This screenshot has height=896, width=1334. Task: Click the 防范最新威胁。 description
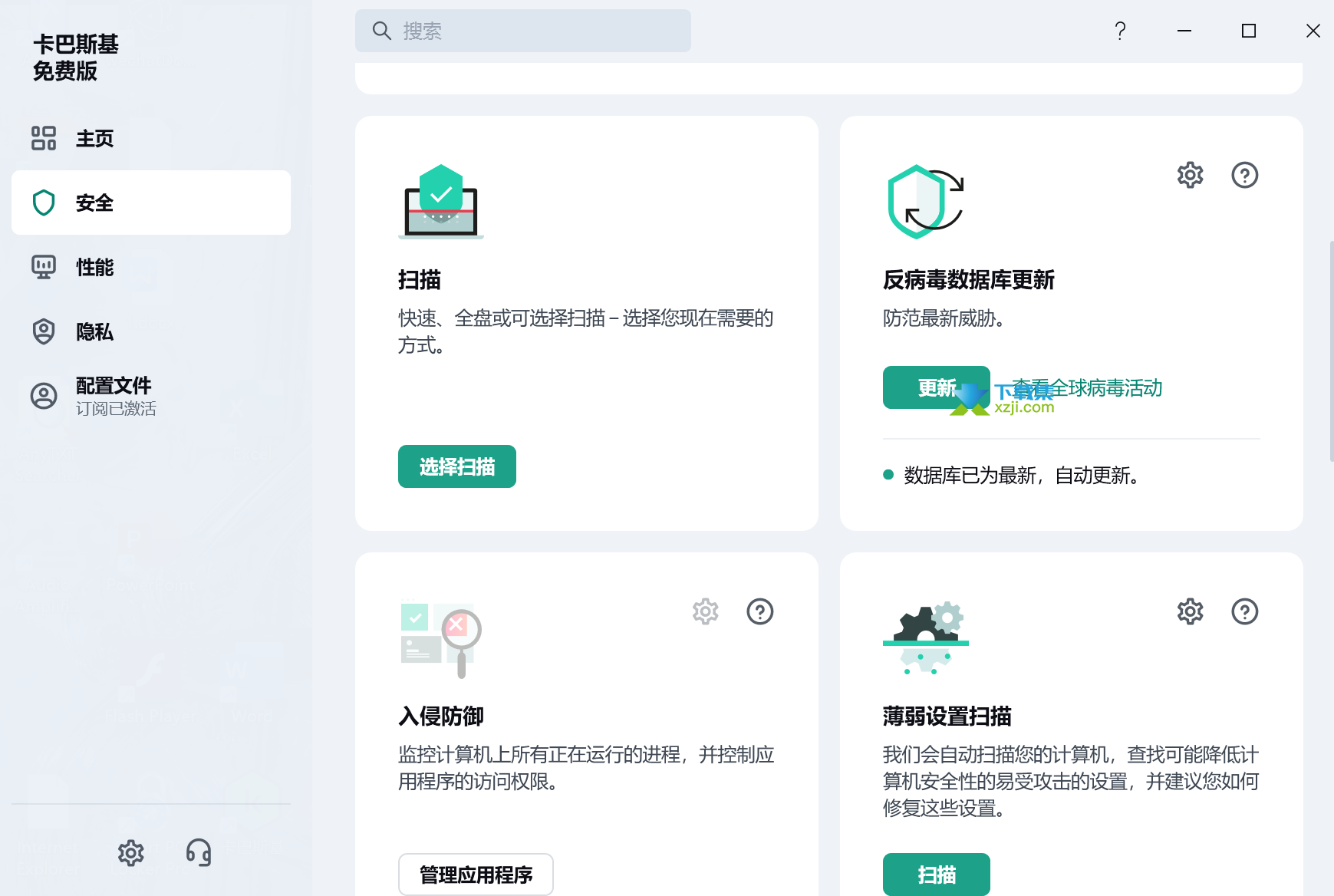click(x=944, y=318)
